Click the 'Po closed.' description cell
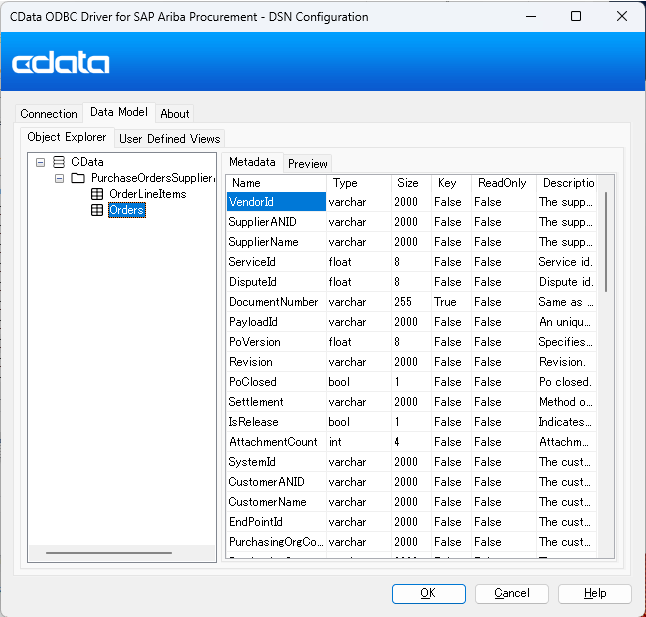Screen dimensions: 646x617 (565, 382)
